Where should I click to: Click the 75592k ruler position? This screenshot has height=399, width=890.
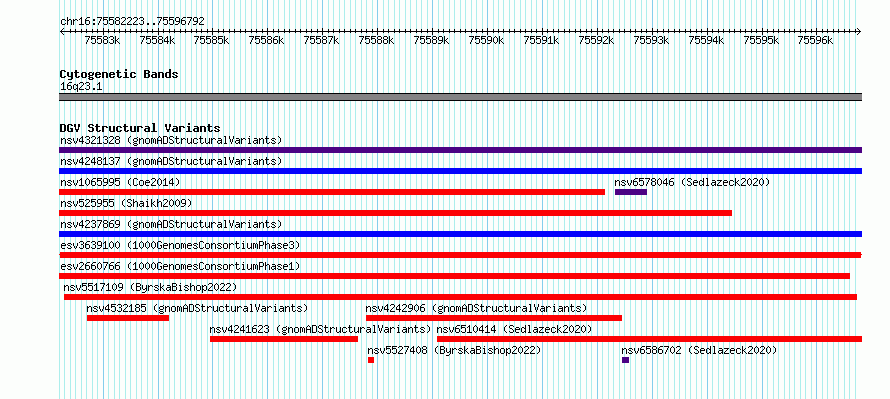pyautogui.click(x=597, y=40)
